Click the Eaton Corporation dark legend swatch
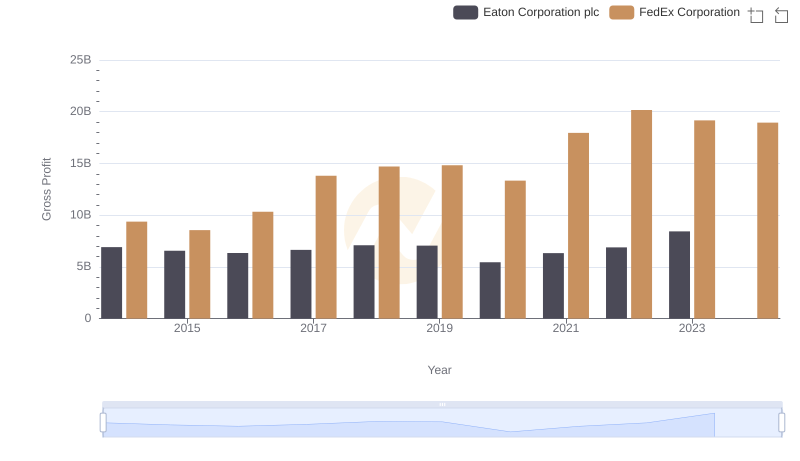 click(465, 12)
